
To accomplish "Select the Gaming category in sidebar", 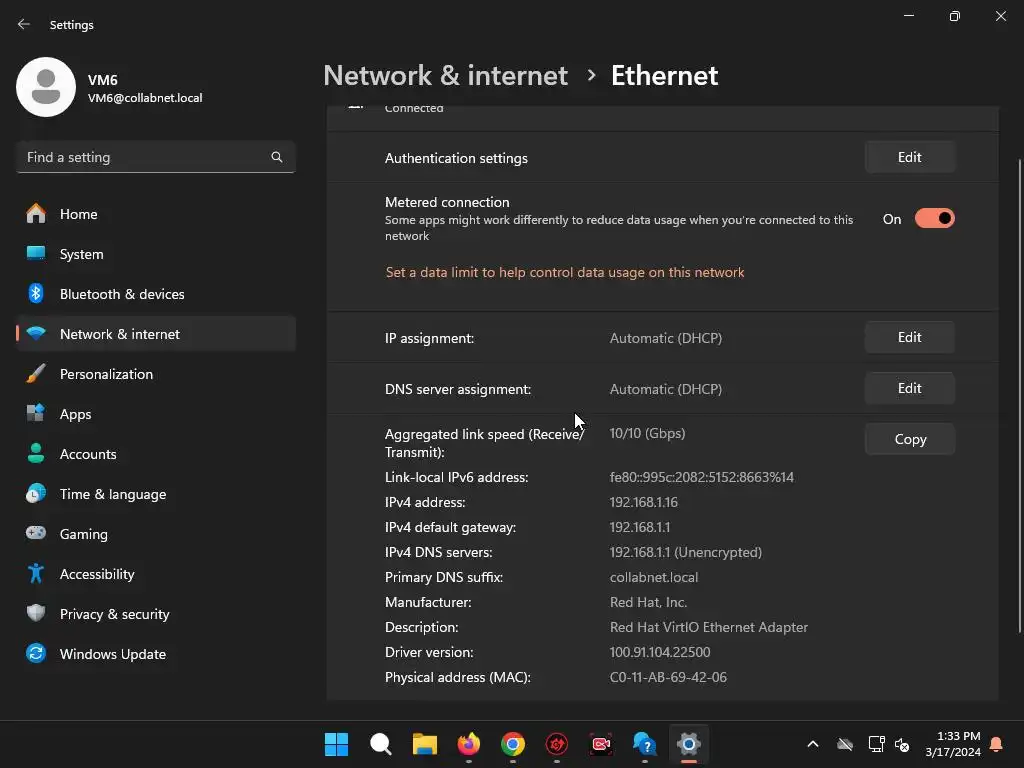I will (83, 534).
